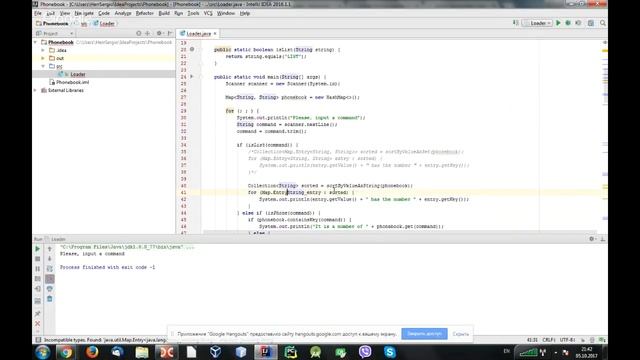Viewport: 640px width, 360px height.
Task: Hide the Run tool window
Action: coord(603,239)
